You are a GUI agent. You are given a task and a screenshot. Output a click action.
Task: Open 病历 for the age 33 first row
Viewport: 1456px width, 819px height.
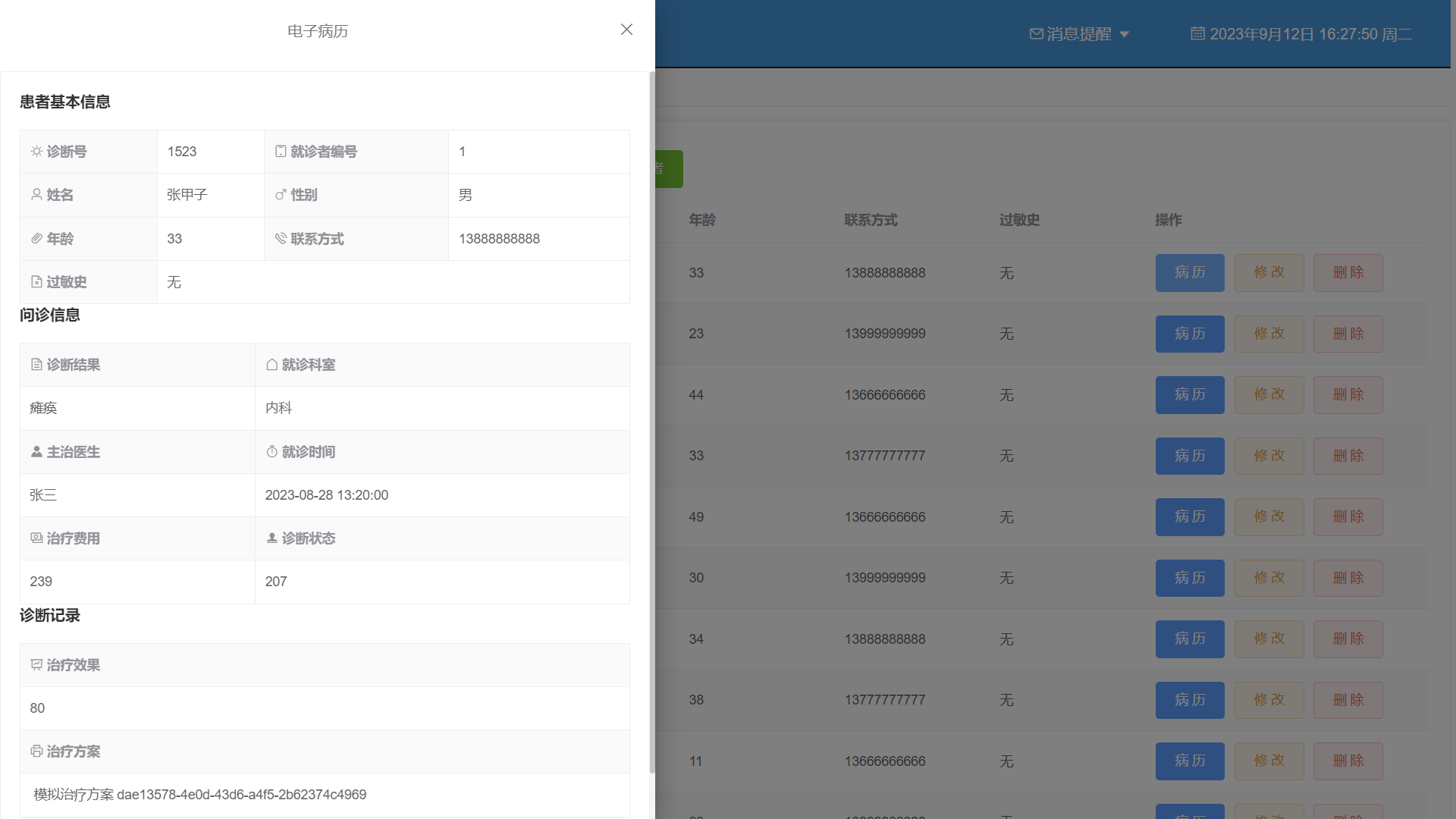(x=1190, y=273)
